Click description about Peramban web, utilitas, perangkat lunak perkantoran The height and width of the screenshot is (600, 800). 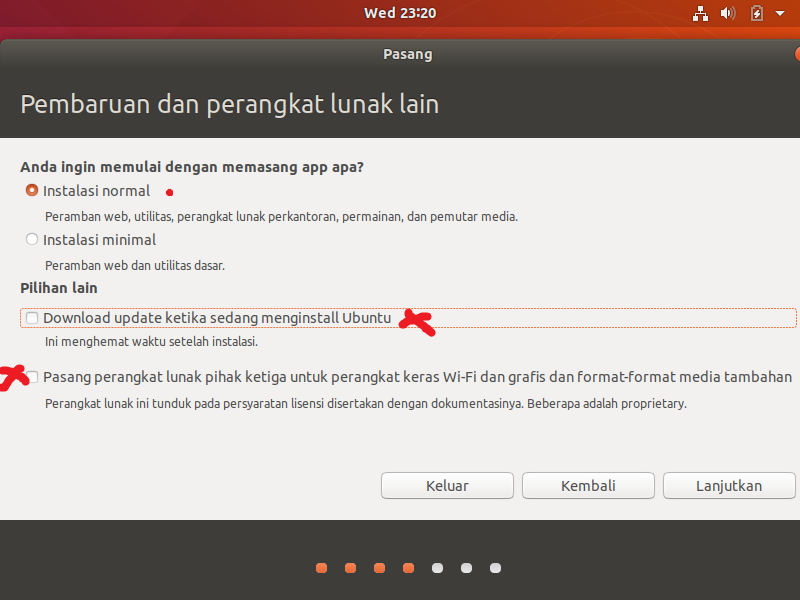click(281, 216)
